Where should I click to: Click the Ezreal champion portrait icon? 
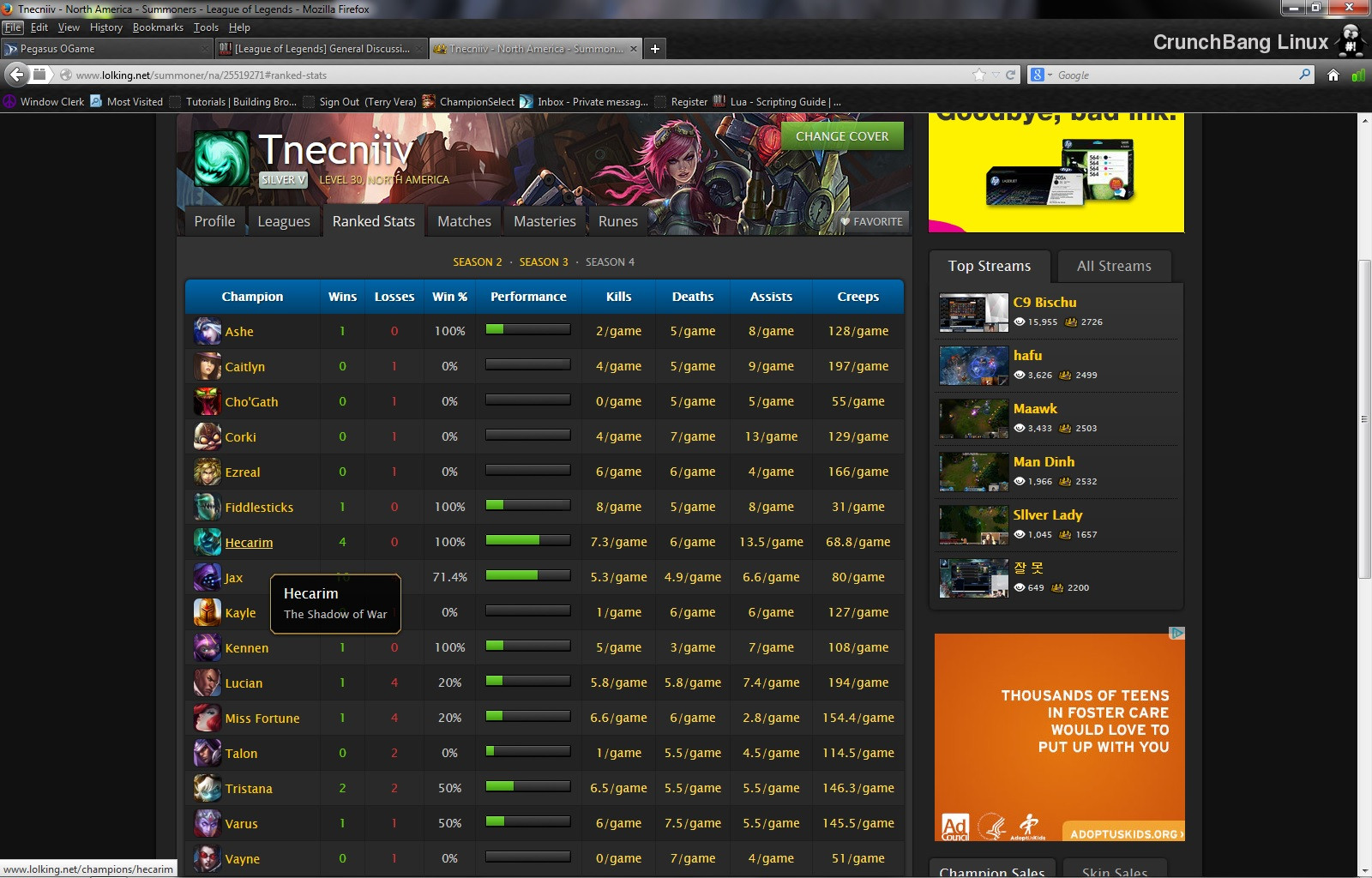208,472
